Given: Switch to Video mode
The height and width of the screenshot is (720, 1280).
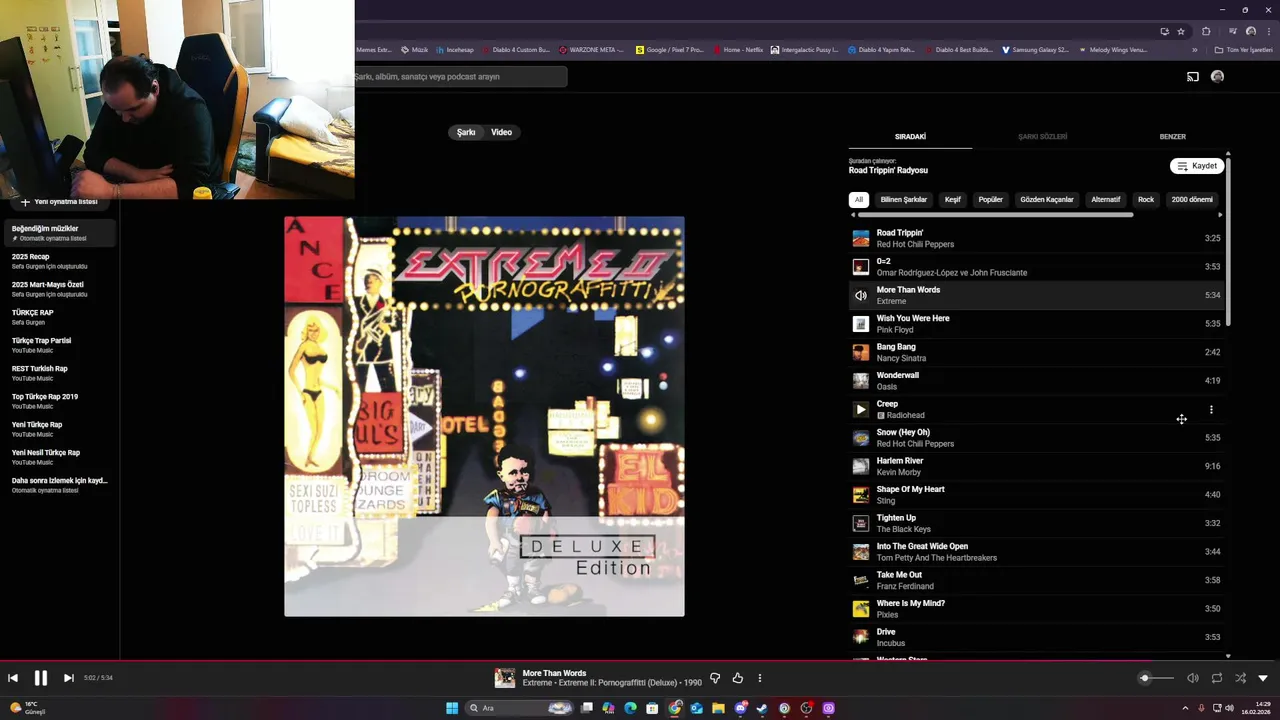Looking at the screenshot, I should (x=501, y=132).
